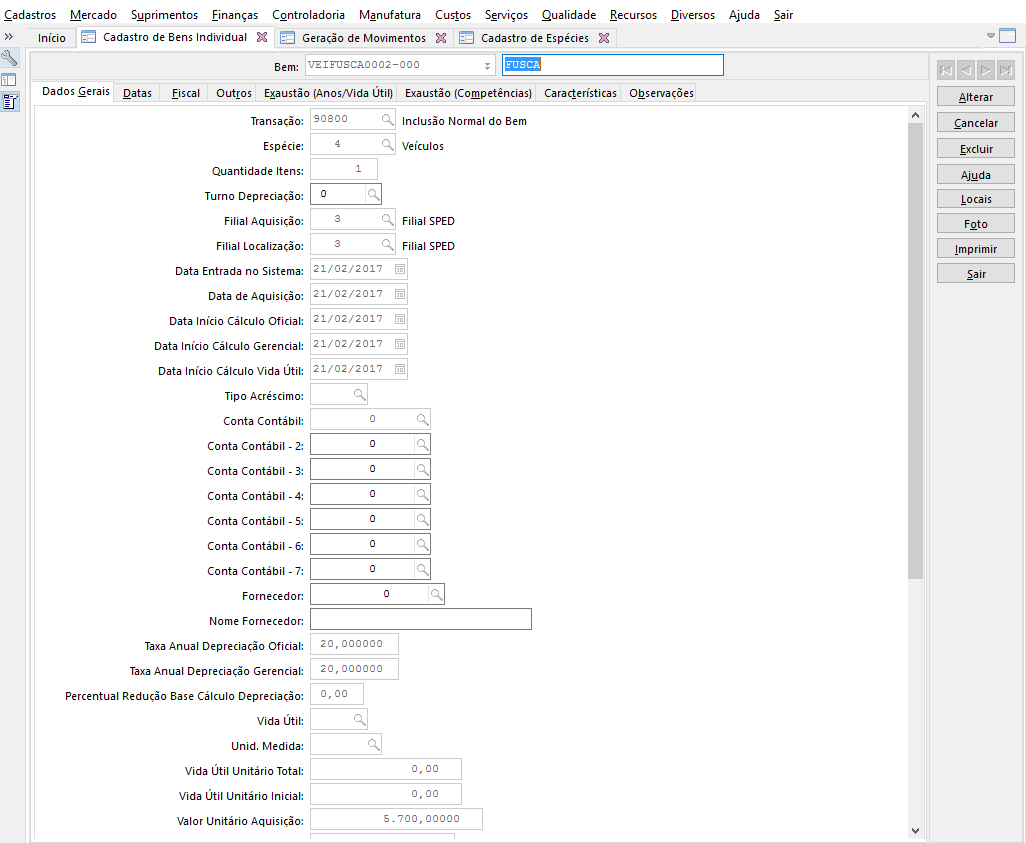Viewport: 1026px width, 843px height.
Task: Close the Cadastro de Espécies tab
Action: pos(604,38)
